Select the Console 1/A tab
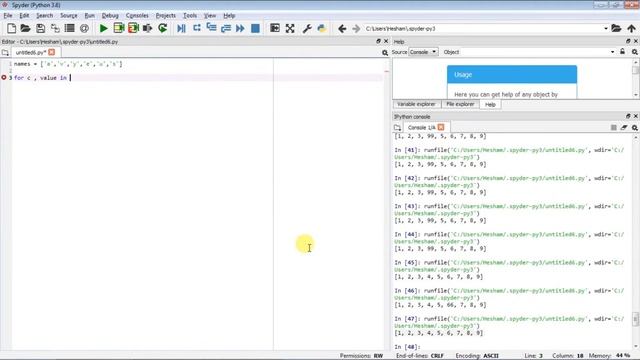The image size is (640, 360). coord(427,127)
